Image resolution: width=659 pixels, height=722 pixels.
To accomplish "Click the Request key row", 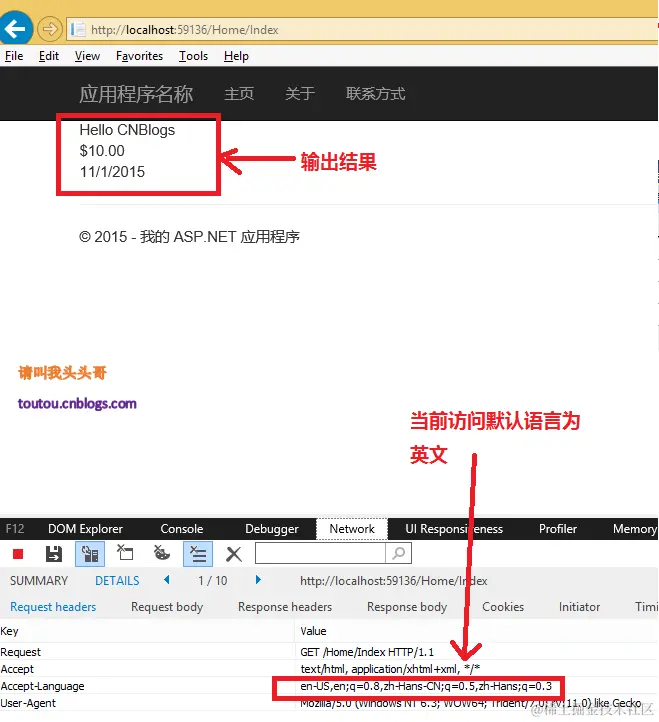I will pos(20,652).
